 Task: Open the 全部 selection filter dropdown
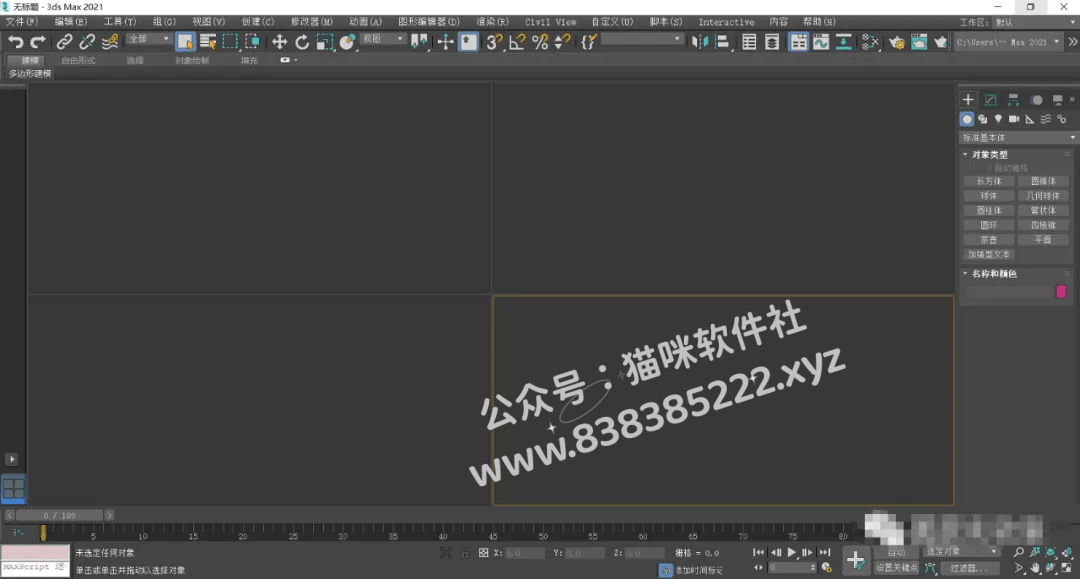point(148,39)
